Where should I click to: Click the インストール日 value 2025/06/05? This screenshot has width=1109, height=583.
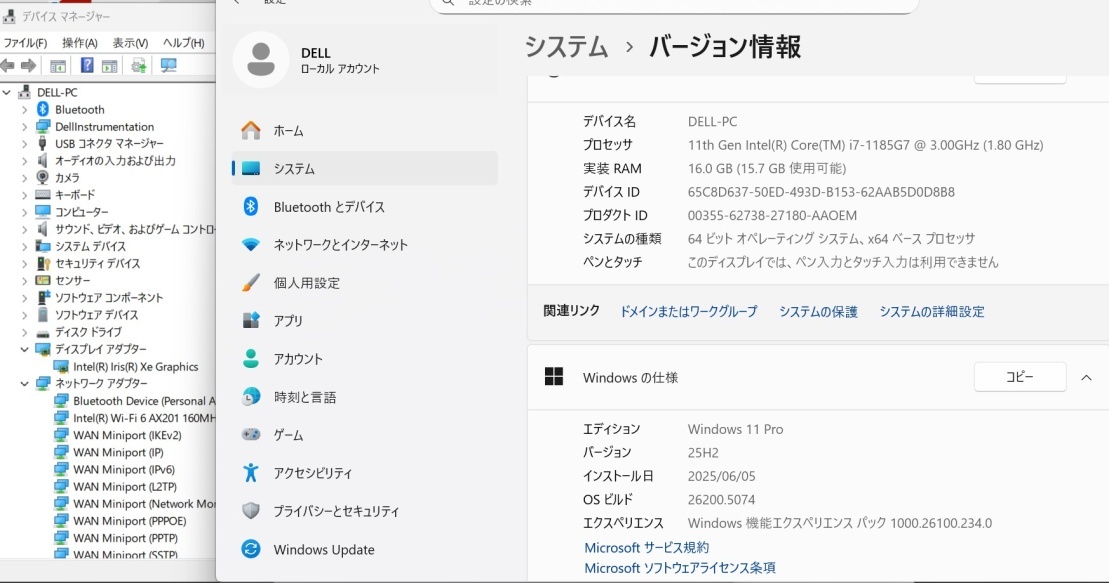[721, 476]
